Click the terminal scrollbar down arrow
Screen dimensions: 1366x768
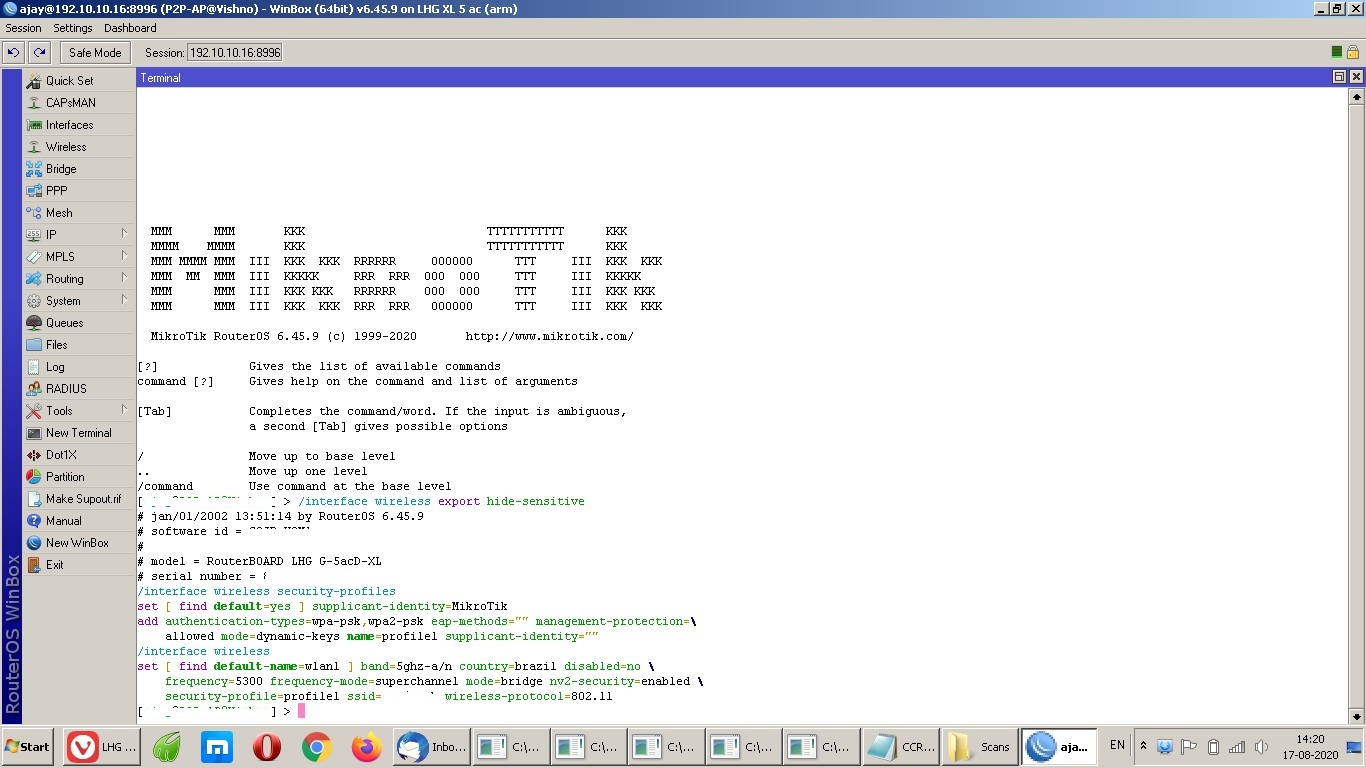[1356, 716]
